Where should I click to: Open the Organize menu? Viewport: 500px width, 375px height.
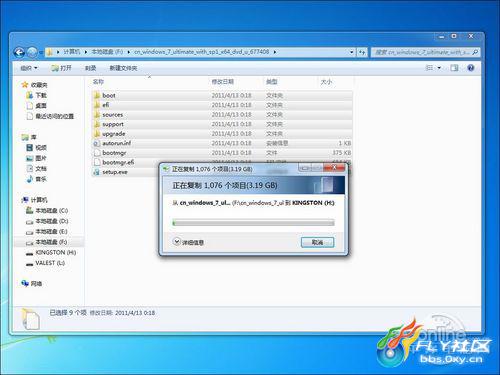(29, 68)
